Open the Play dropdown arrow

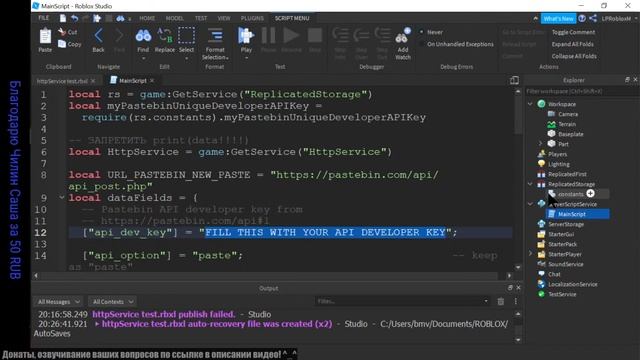tap(246, 58)
